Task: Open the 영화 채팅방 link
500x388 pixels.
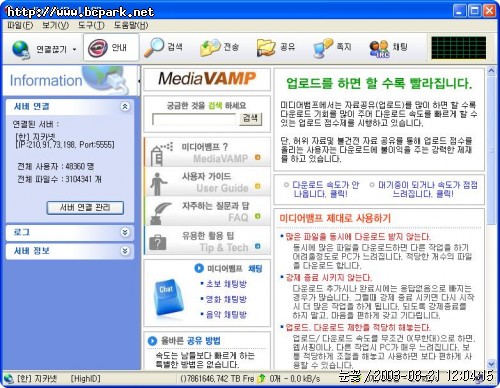Action: [226, 299]
